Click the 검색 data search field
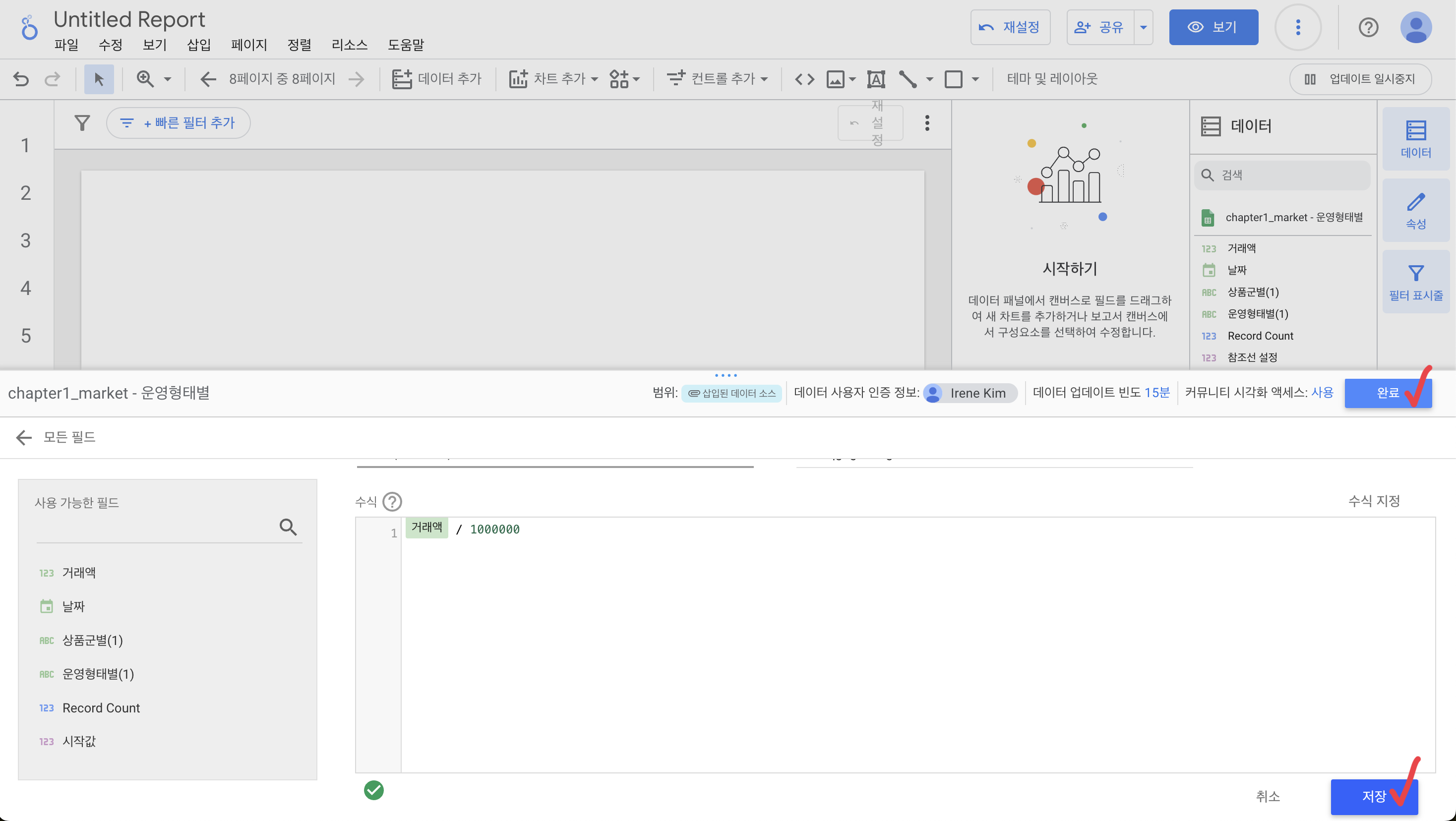The height and width of the screenshot is (821, 1456). pos(1289,175)
